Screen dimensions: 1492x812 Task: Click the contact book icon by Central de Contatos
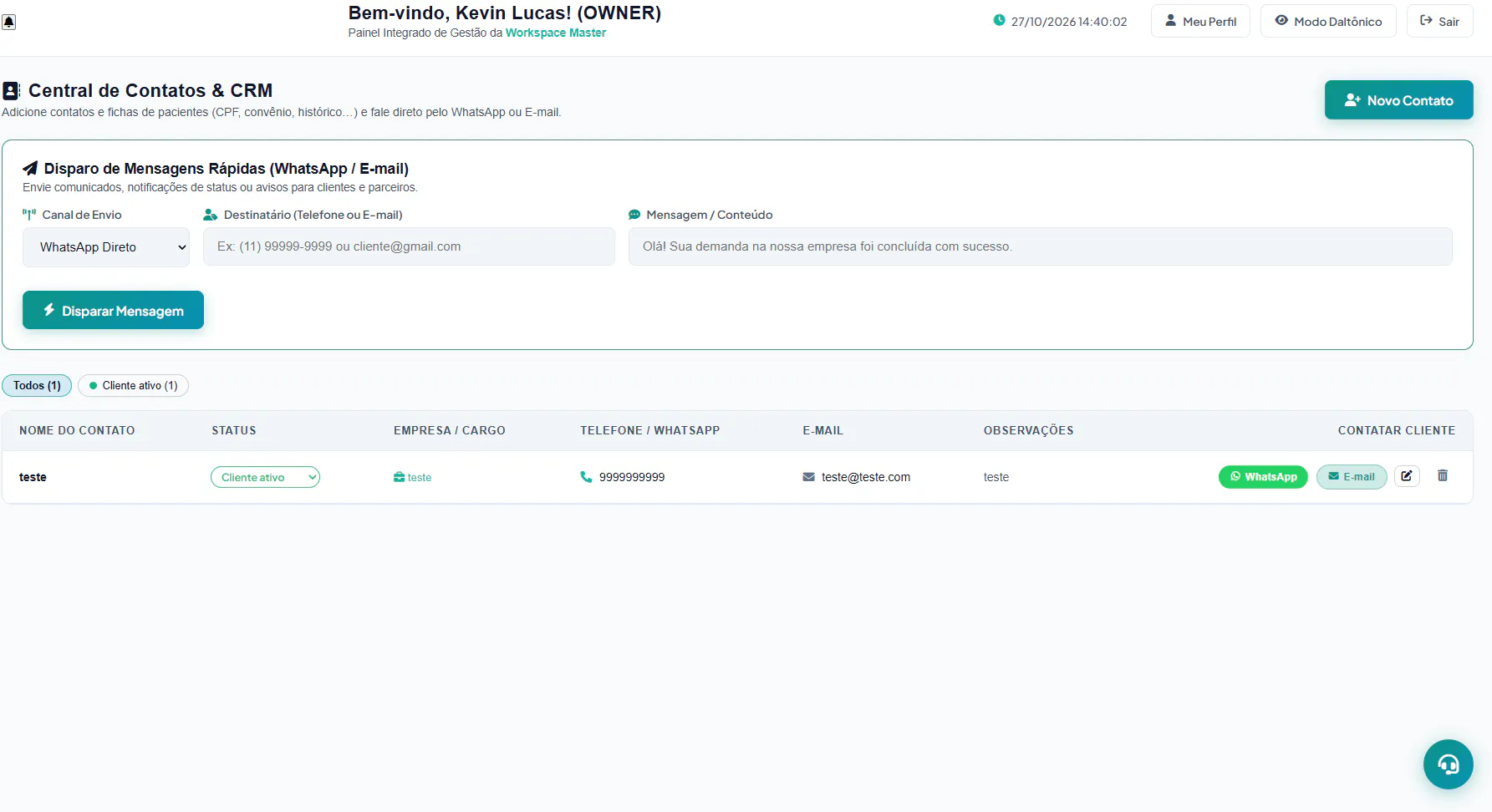[11, 90]
